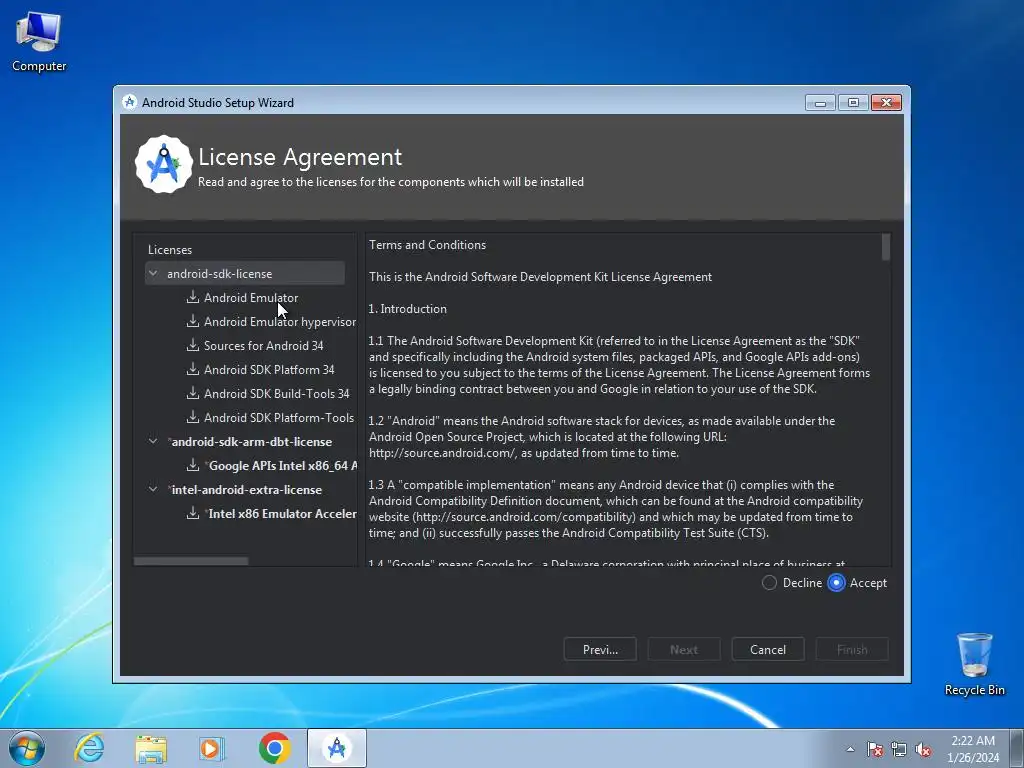Select Android SDK Build-Tools 34 item
Image resolution: width=1024 pixels, height=768 pixels.
276,394
